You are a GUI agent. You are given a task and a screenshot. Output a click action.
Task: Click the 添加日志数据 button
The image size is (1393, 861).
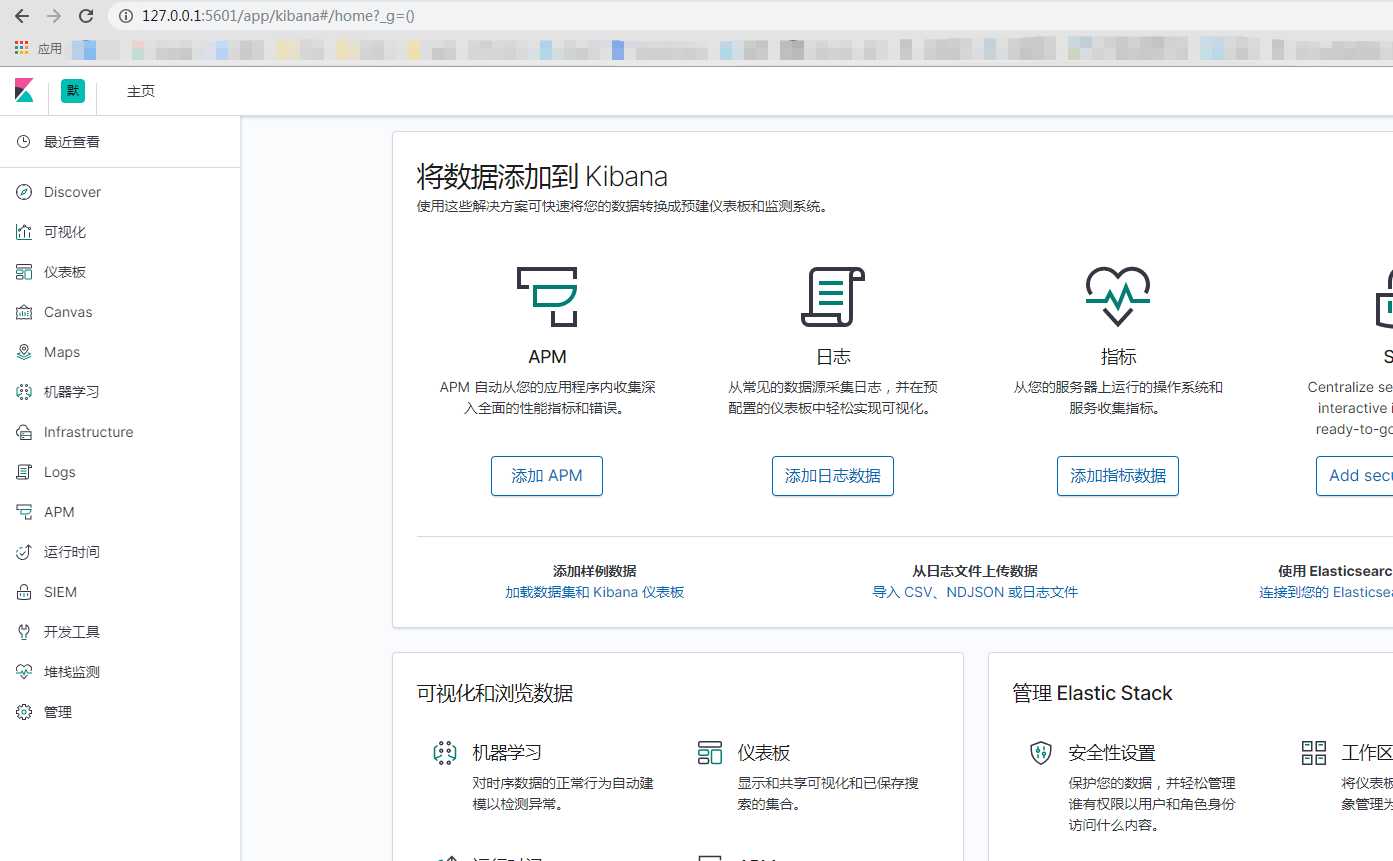pyautogui.click(x=832, y=476)
